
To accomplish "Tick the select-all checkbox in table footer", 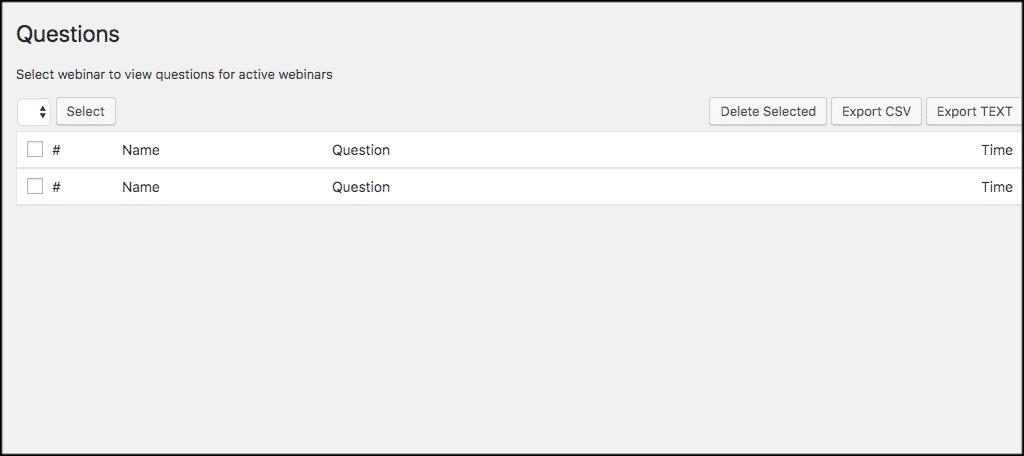I will pyautogui.click(x=35, y=187).
